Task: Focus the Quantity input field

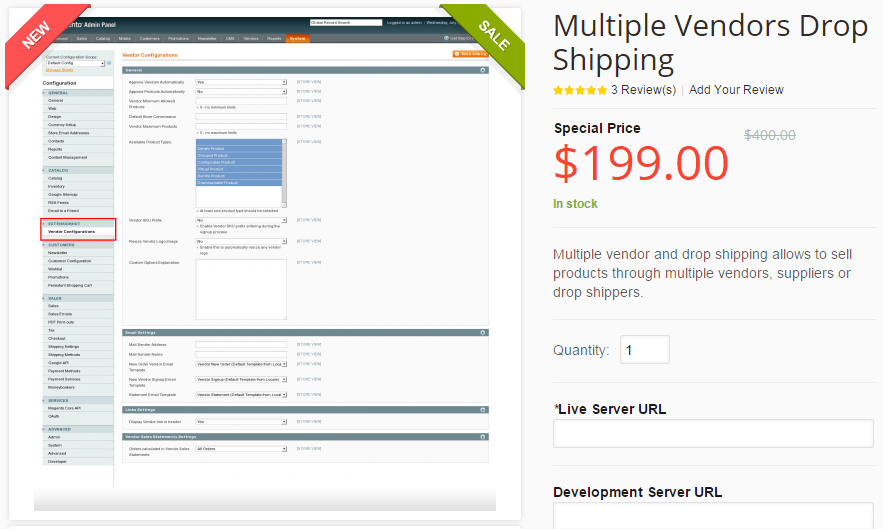Action: pyautogui.click(x=645, y=350)
